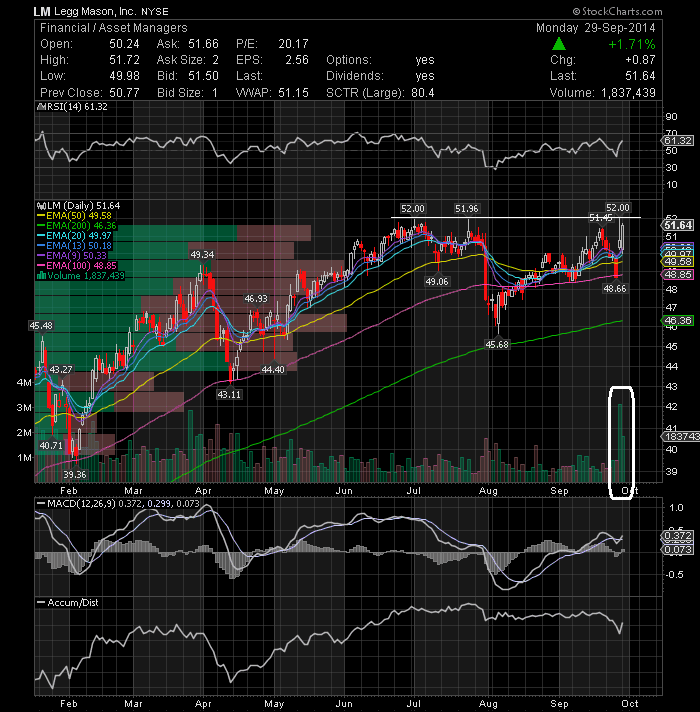
Task: Click the 0.372 MACD value tag on right axis
Action: pos(678,535)
